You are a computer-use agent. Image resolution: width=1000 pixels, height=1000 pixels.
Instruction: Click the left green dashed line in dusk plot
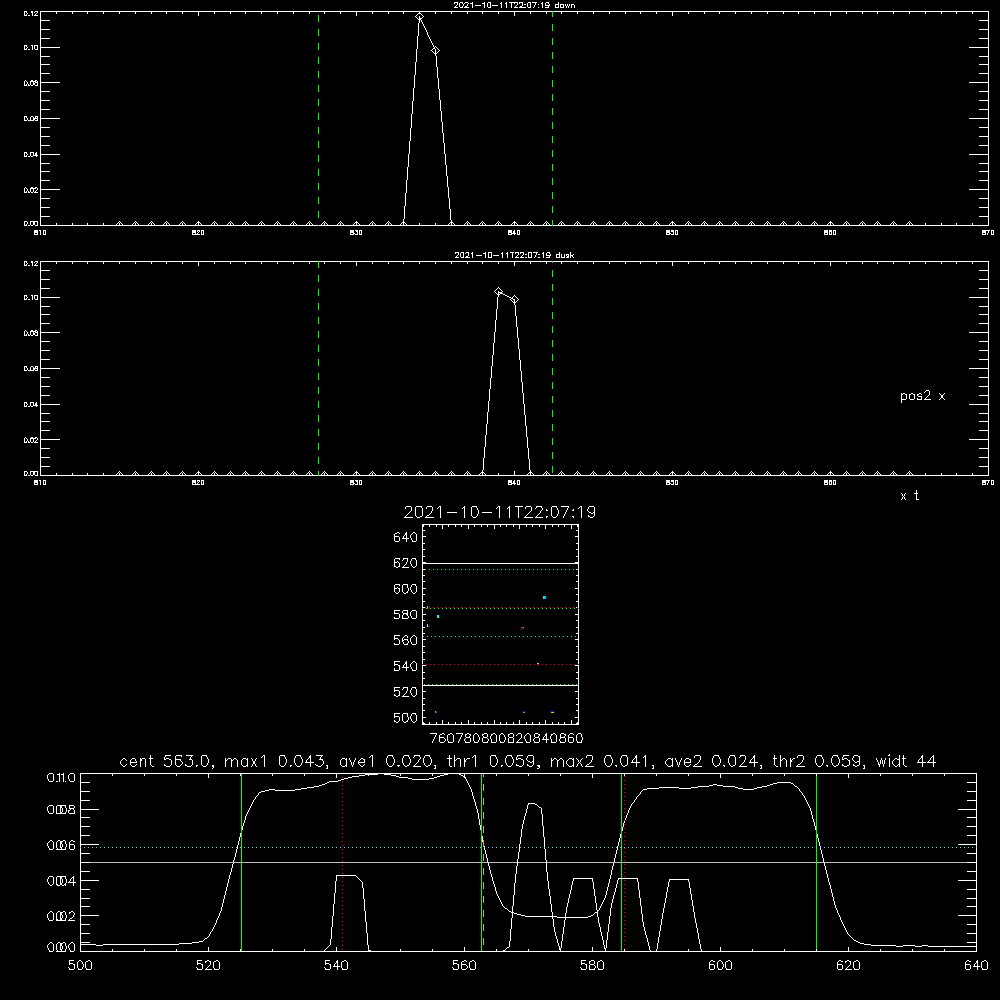pyautogui.click(x=318, y=368)
